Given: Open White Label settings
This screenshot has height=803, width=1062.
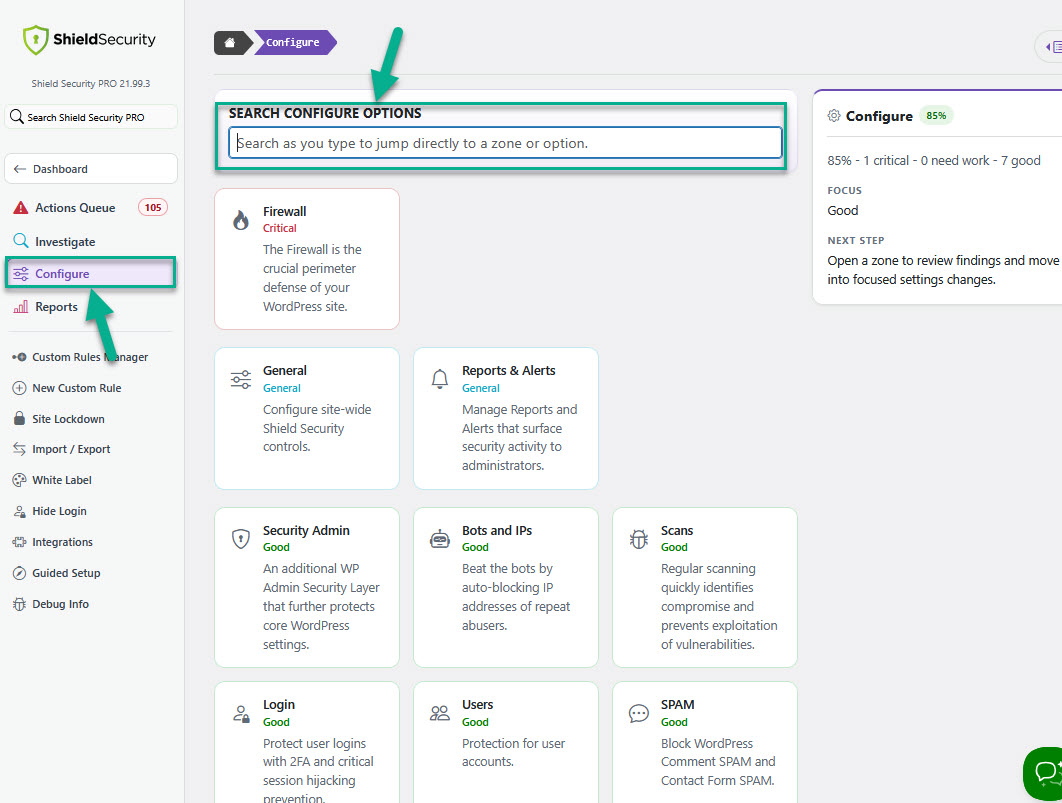Looking at the screenshot, I should coord(62,480).
